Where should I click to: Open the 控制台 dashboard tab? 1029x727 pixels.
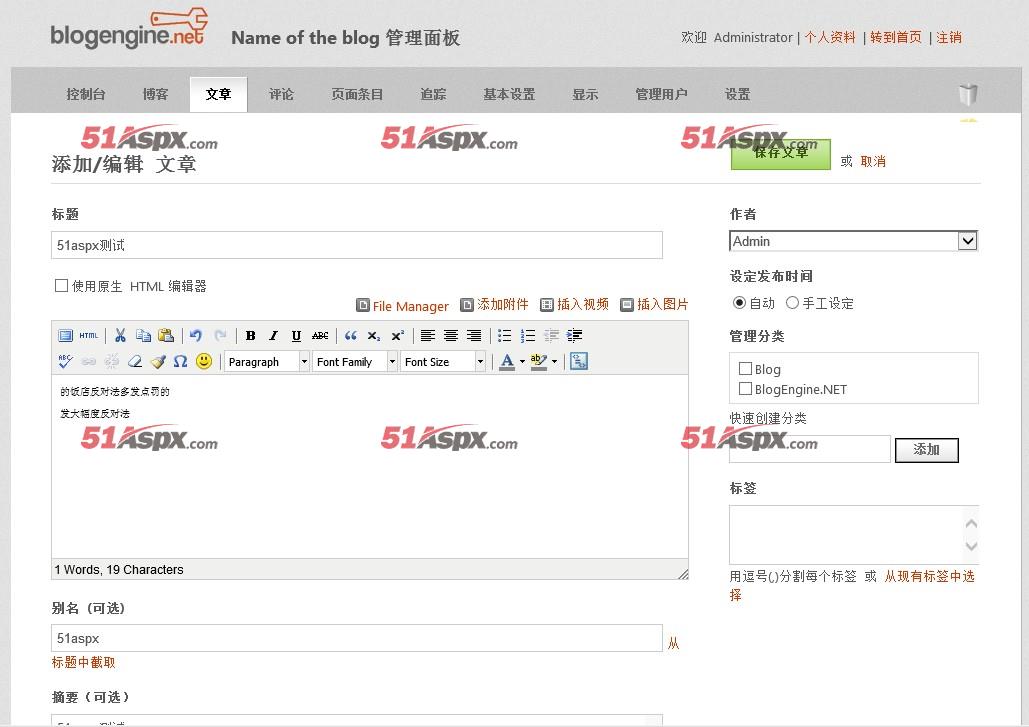coord(86,94)
